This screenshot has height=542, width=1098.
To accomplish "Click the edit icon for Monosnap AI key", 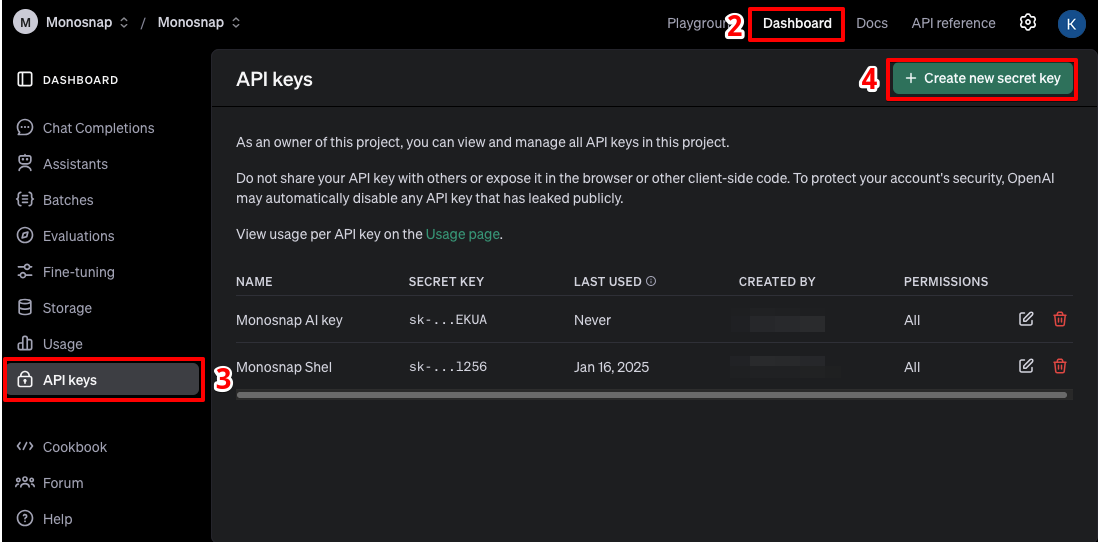I will [1026, 320].
